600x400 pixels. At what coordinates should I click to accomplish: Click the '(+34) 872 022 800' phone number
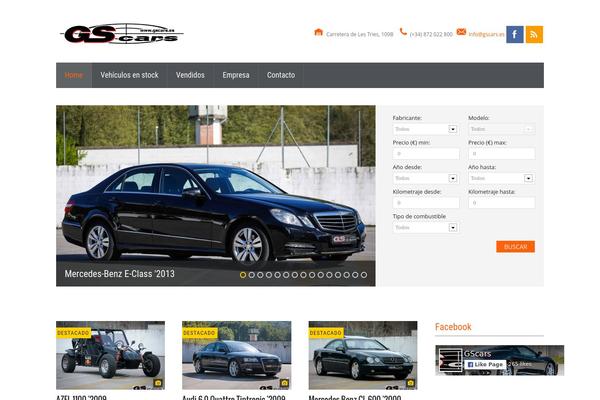tap(431, 34)
